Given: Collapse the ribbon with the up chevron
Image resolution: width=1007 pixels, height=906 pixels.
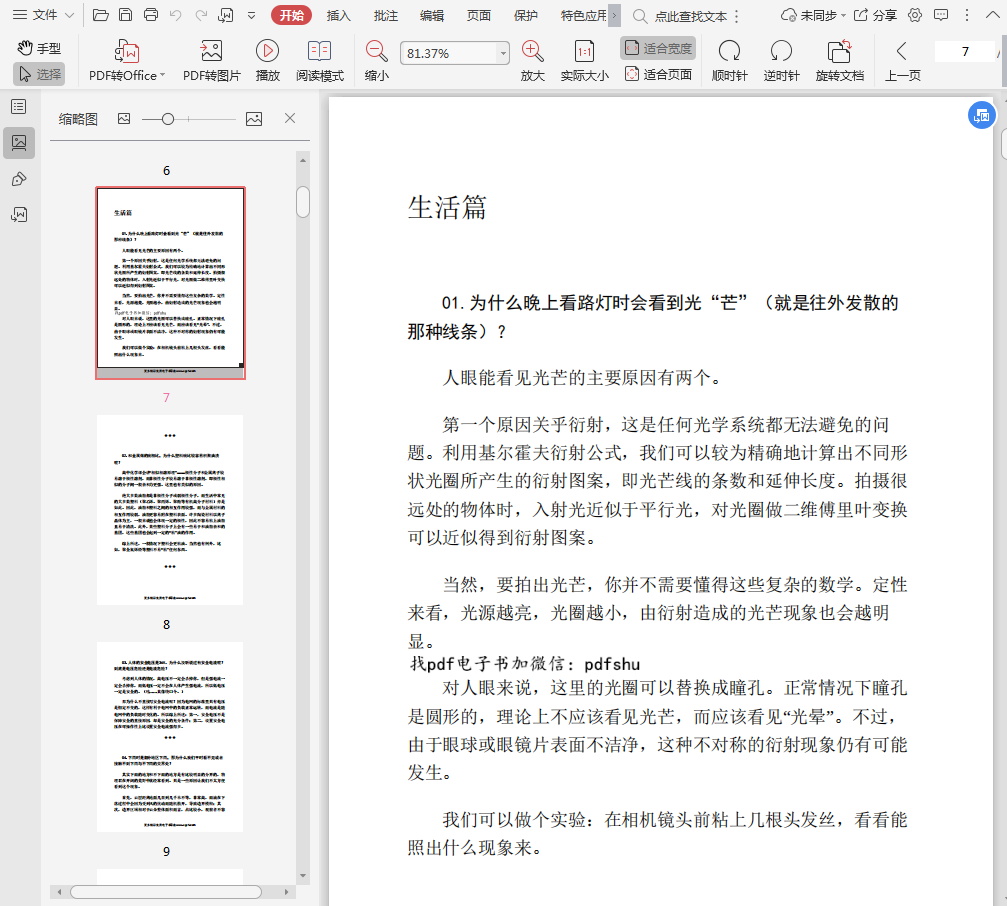Looking at the screenshot, I should [992, 15].
